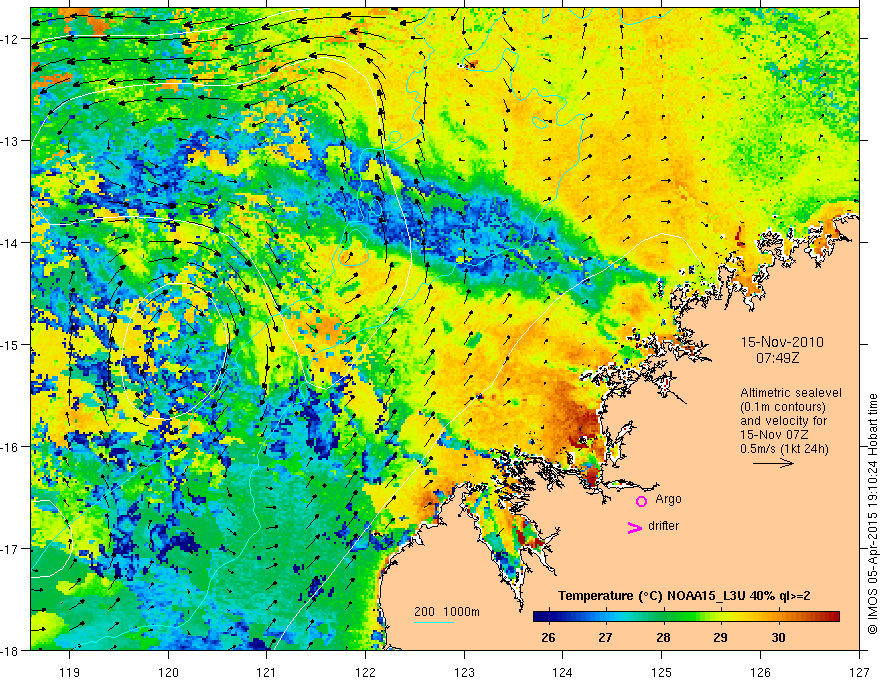
Task: Click the dark red end of the temperature colorbar
Action: 835,616
